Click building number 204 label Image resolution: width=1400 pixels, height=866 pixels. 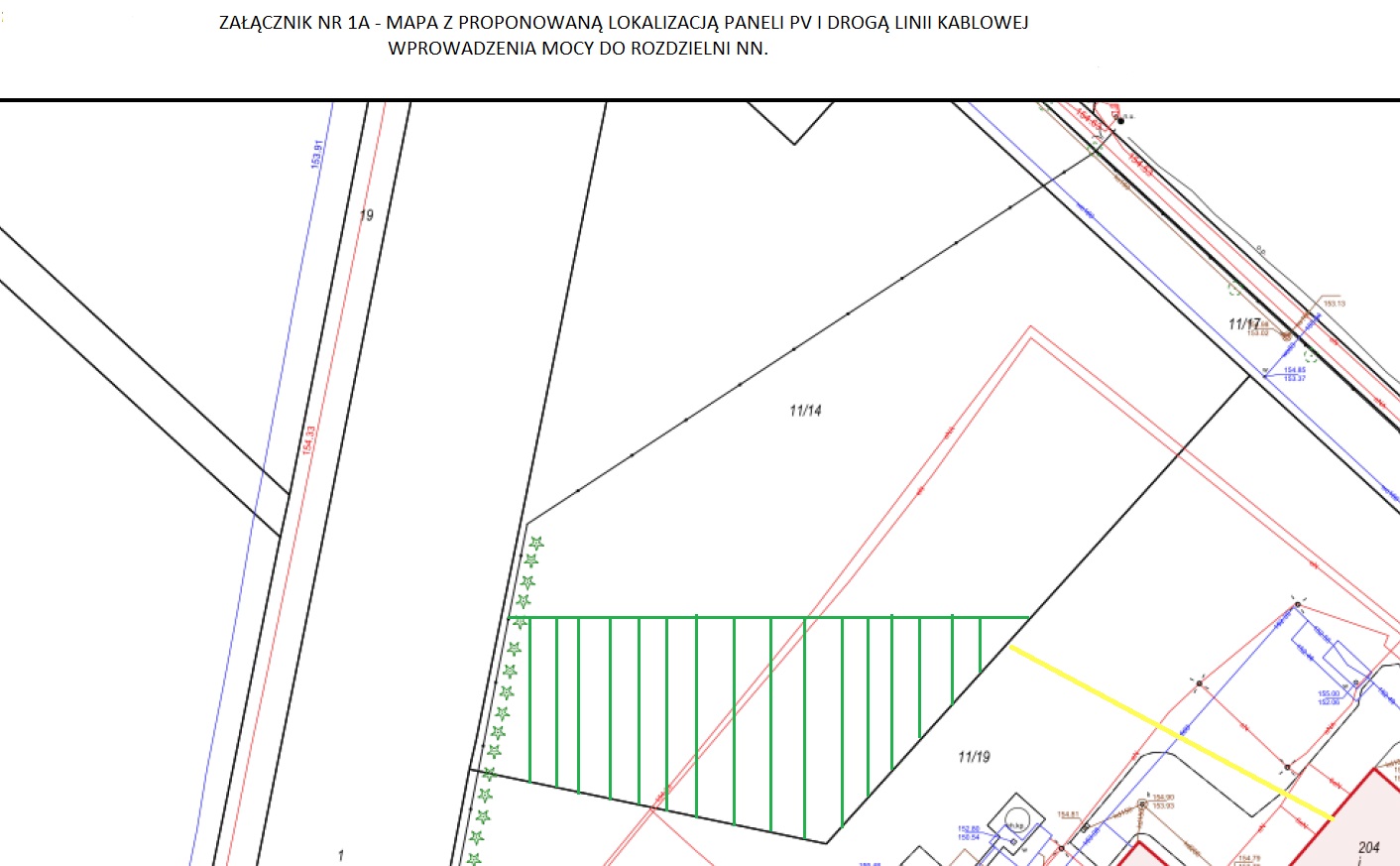click(x=1368, y=847)
